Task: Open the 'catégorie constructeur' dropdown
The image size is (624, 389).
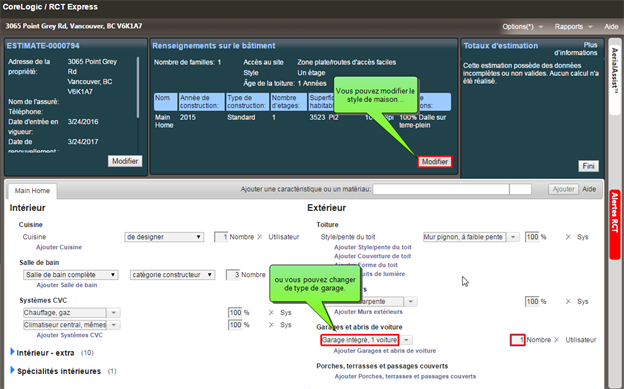Action: 172,275
